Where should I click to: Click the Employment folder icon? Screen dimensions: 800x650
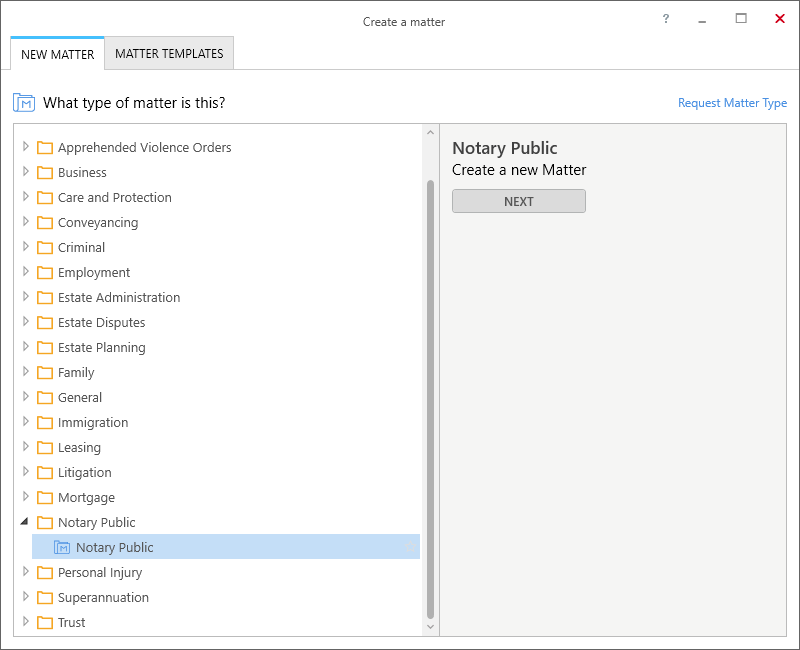point(45,273)
